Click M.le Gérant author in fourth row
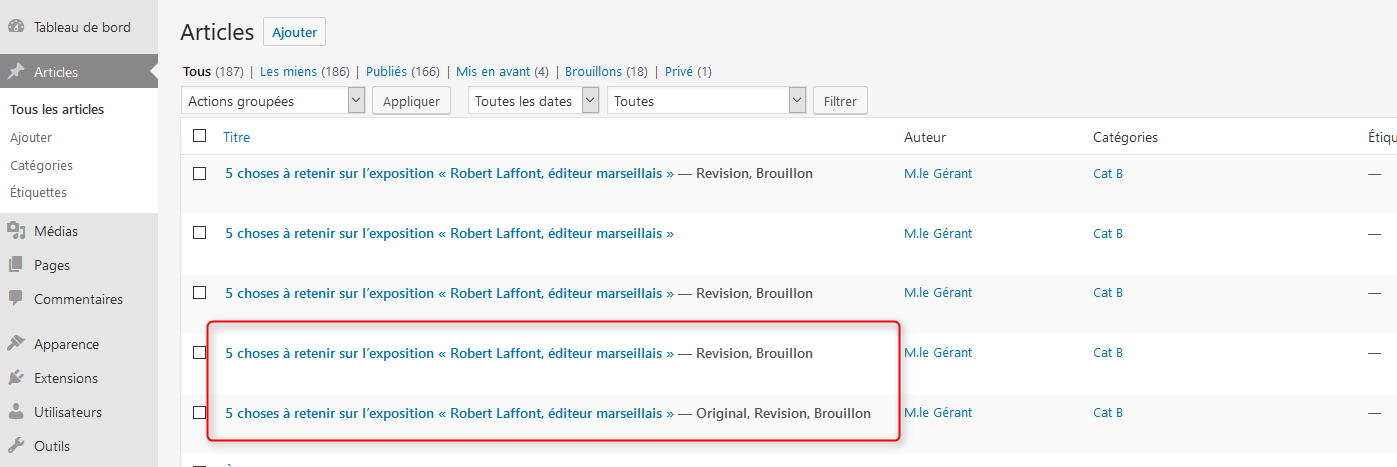The width and height of the screenshot is (1397, 467). [x=938, y=353]
